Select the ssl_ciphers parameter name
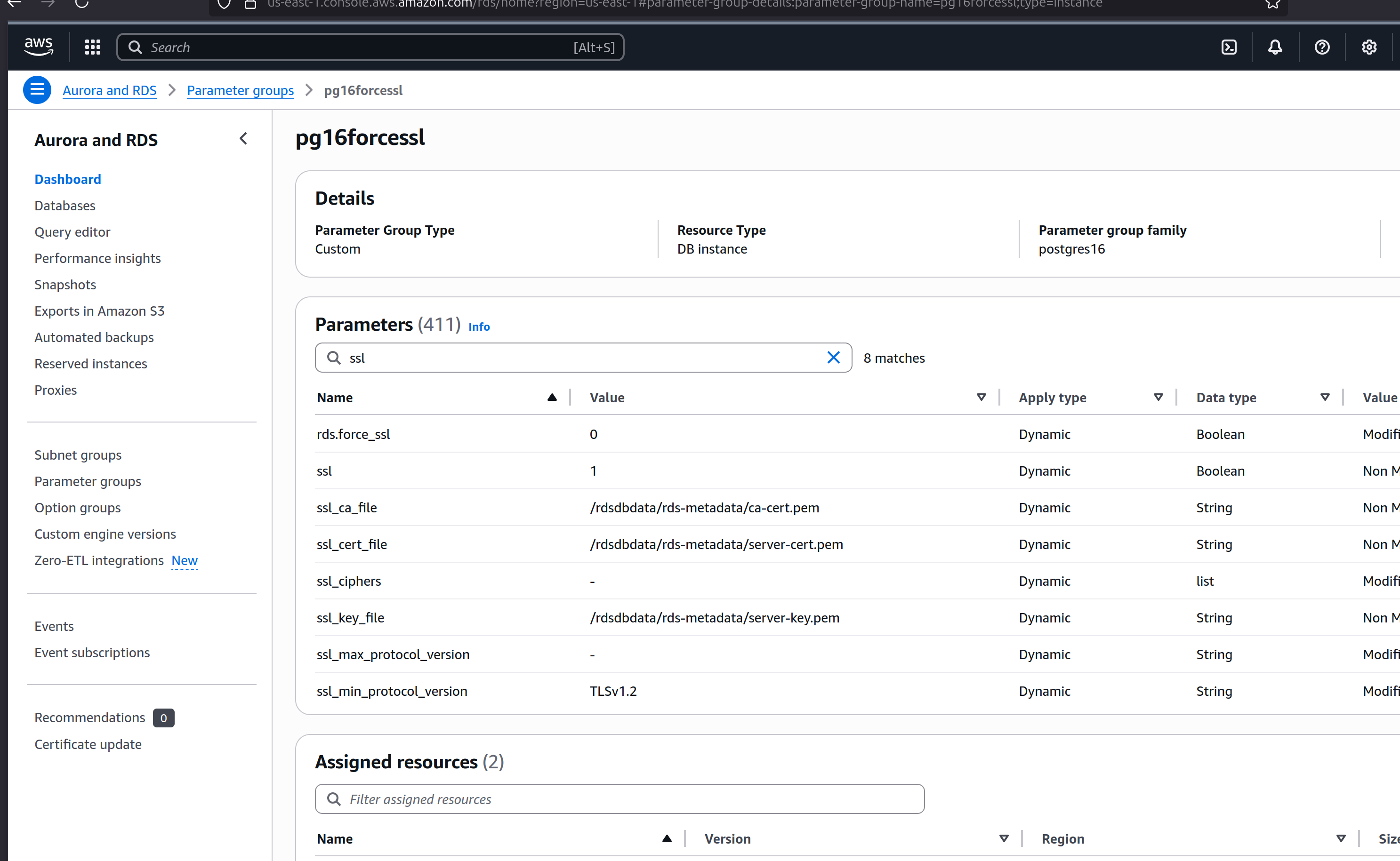 pyautogui.click(x=348, y=581)
